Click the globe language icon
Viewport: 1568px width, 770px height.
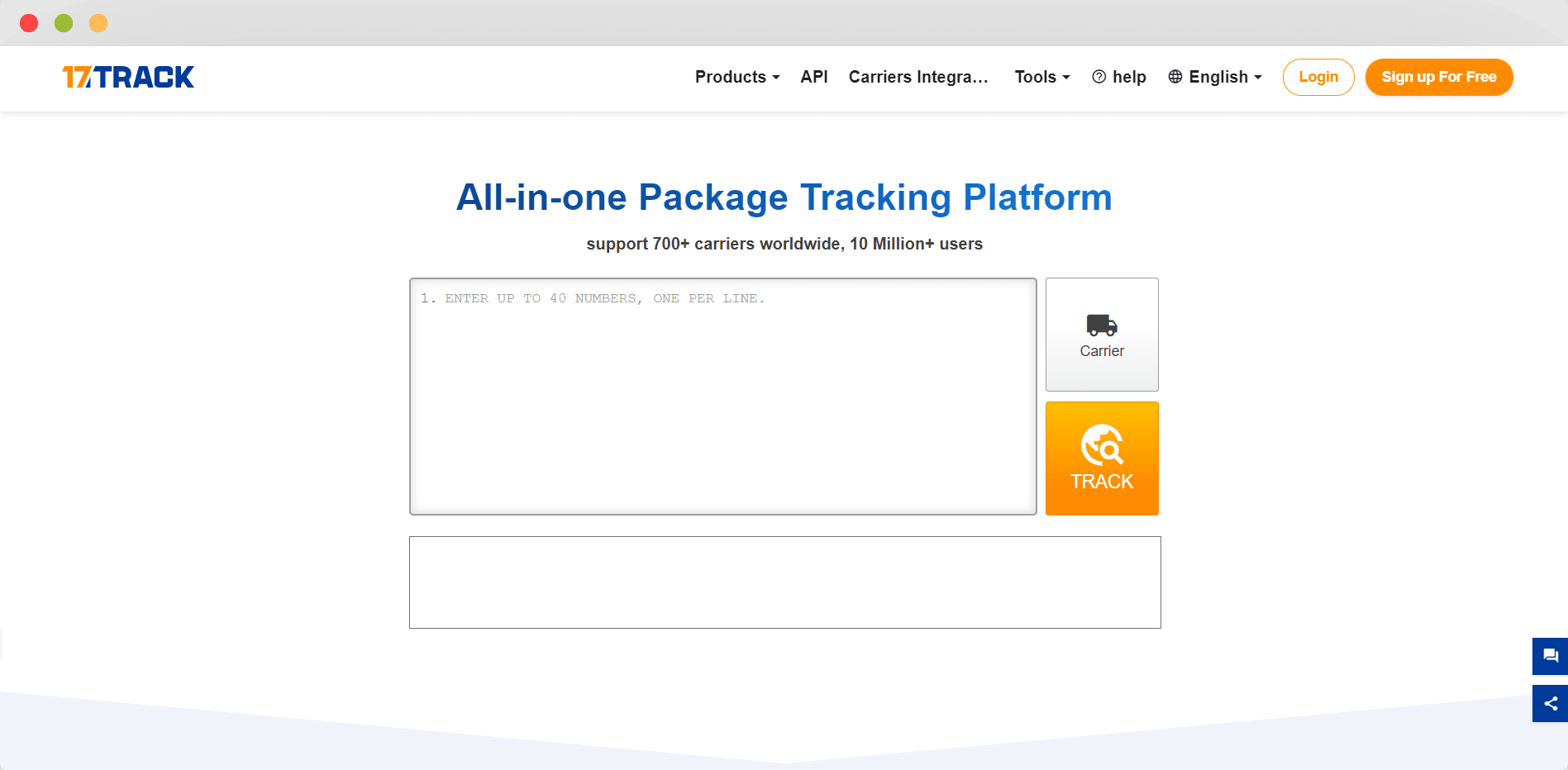point(1175,77)
